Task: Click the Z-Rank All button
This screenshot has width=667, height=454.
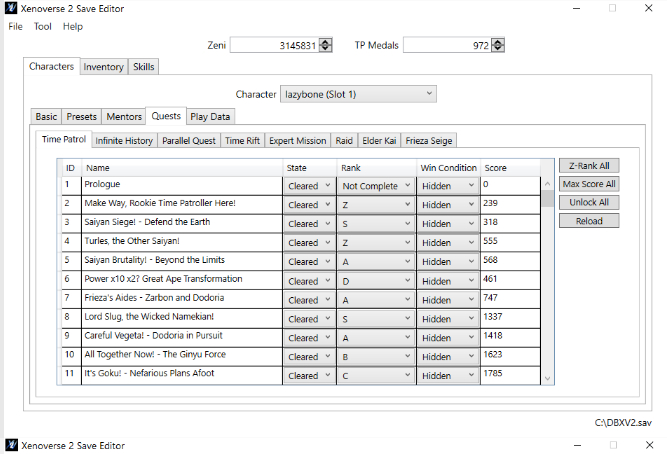Action: pos(589,166)
